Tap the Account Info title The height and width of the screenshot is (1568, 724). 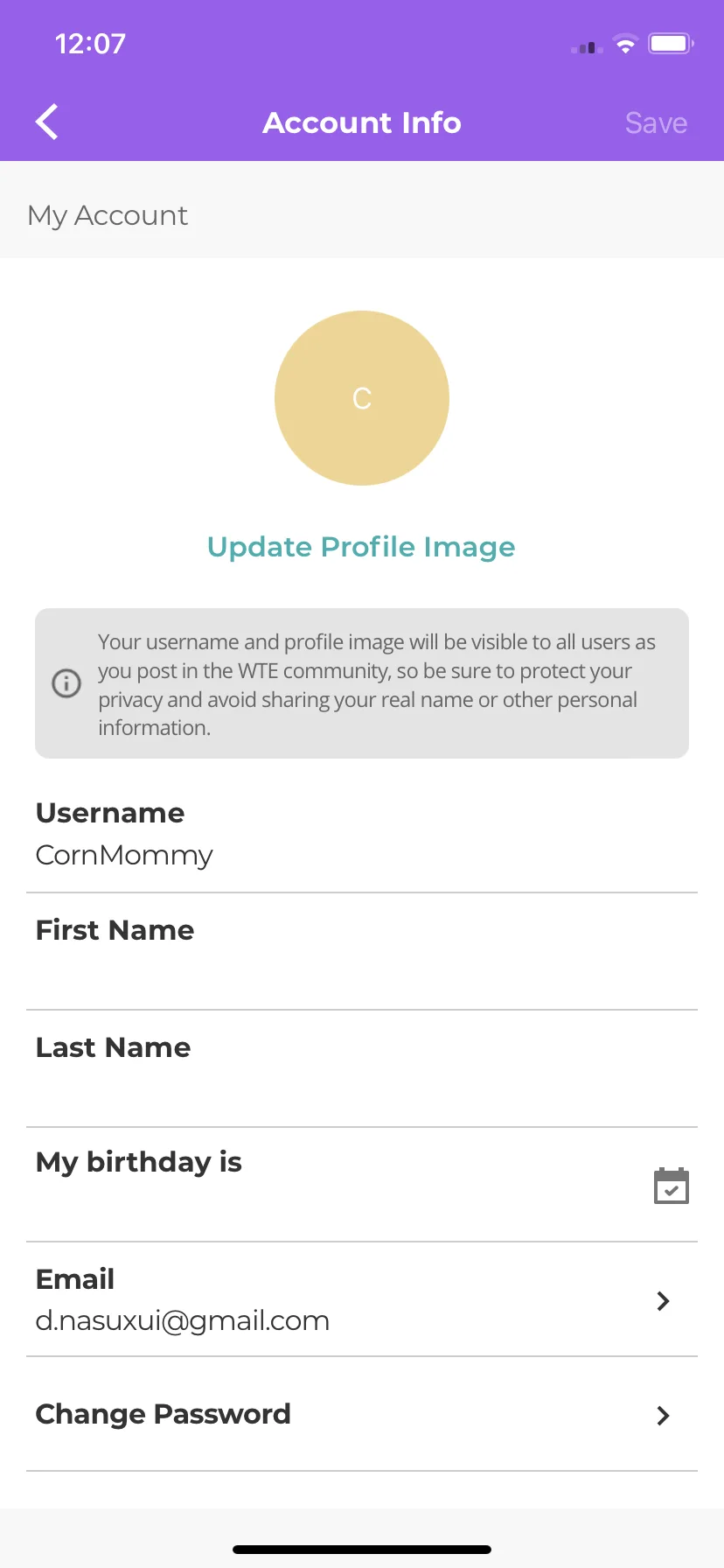362,122
